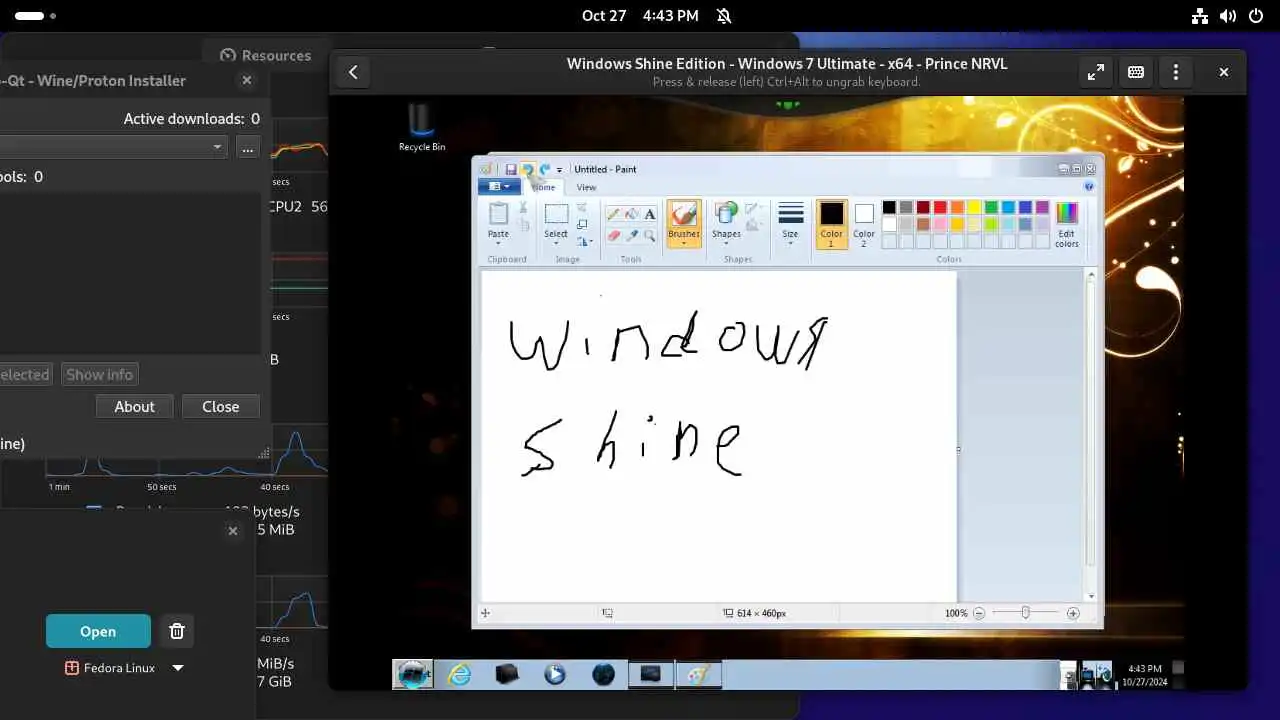Click the trash delete icon beside Open
Screen dimensions: 1280x720
[x=177, y=631]
